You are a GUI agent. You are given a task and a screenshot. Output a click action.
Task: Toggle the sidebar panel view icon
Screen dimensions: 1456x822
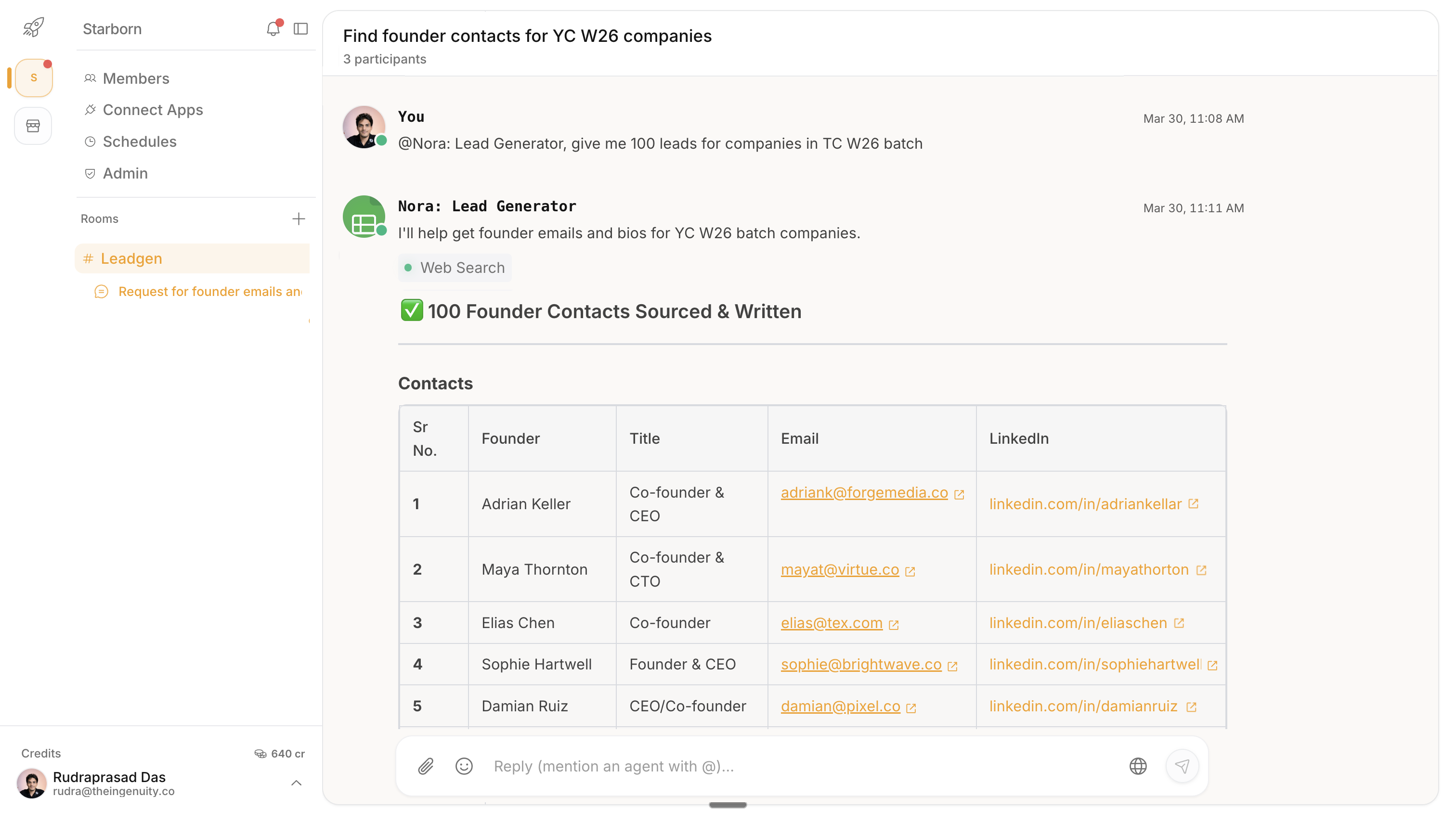coord(300,28)
